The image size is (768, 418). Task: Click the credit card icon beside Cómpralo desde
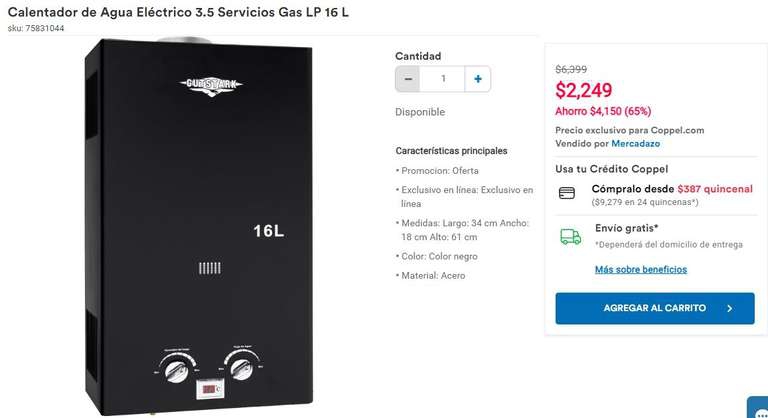[x=567, y=193]
